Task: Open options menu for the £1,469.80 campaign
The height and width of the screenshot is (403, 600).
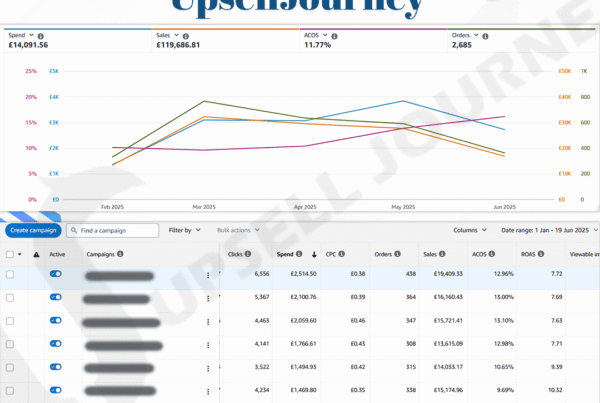Action: (x=208, y=392)
